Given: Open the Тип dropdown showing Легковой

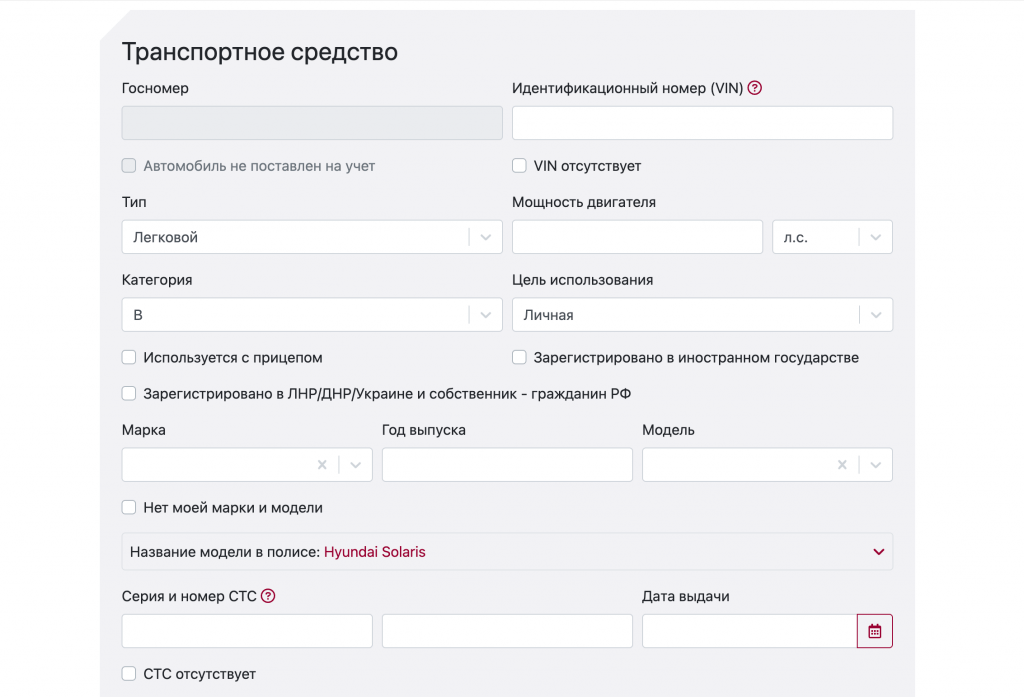Looking at the screenshot, I should click(485, 238).
